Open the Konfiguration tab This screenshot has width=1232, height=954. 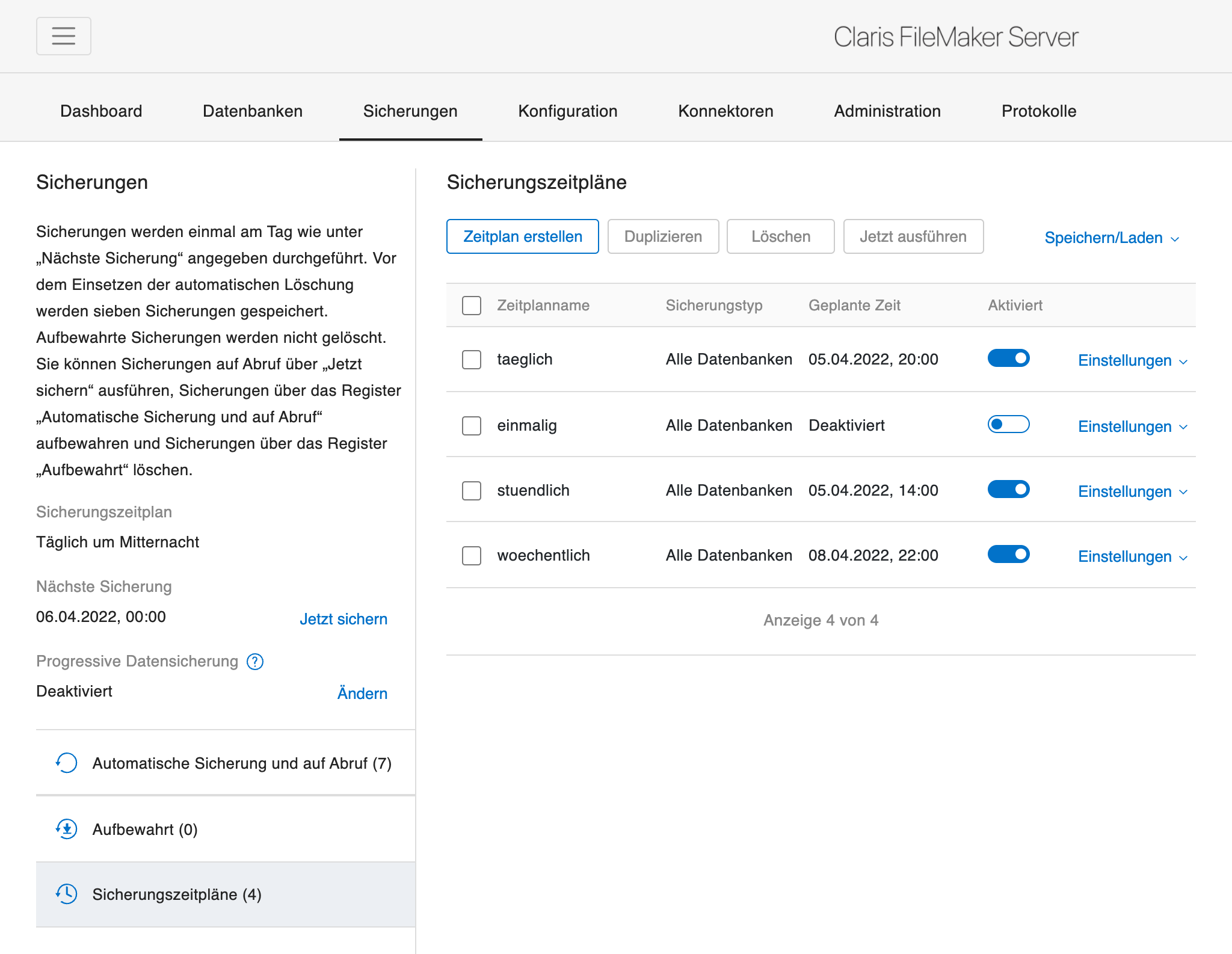[568, 111]
